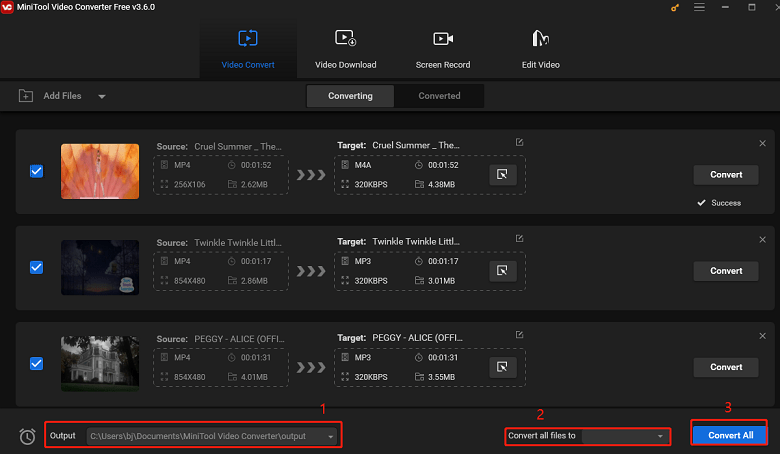Screen dimensions: 780x454
Task: Click the Twinkle Twinkle video thumbnail
Action: point(100,268)
